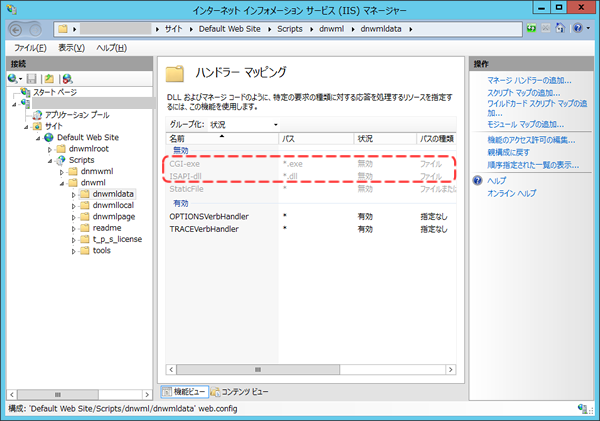Screen dimensions: 600x421
Task: Sort by the パス column header
Action: (x=316, y=139)
